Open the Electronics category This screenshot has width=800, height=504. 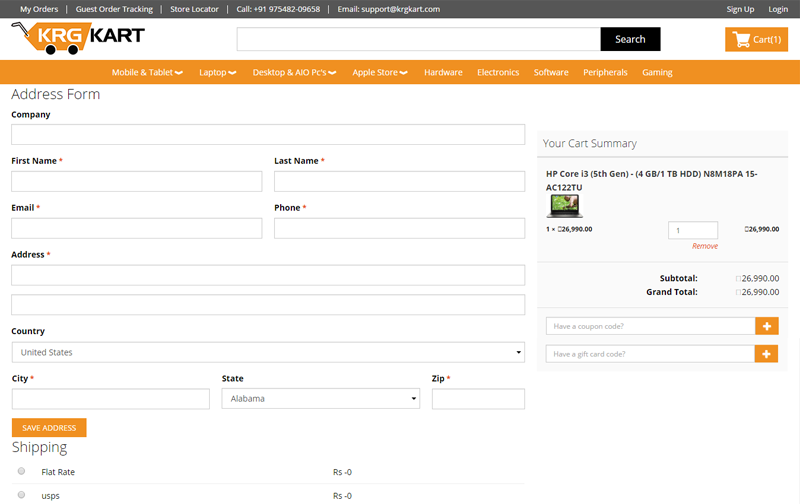498,72
